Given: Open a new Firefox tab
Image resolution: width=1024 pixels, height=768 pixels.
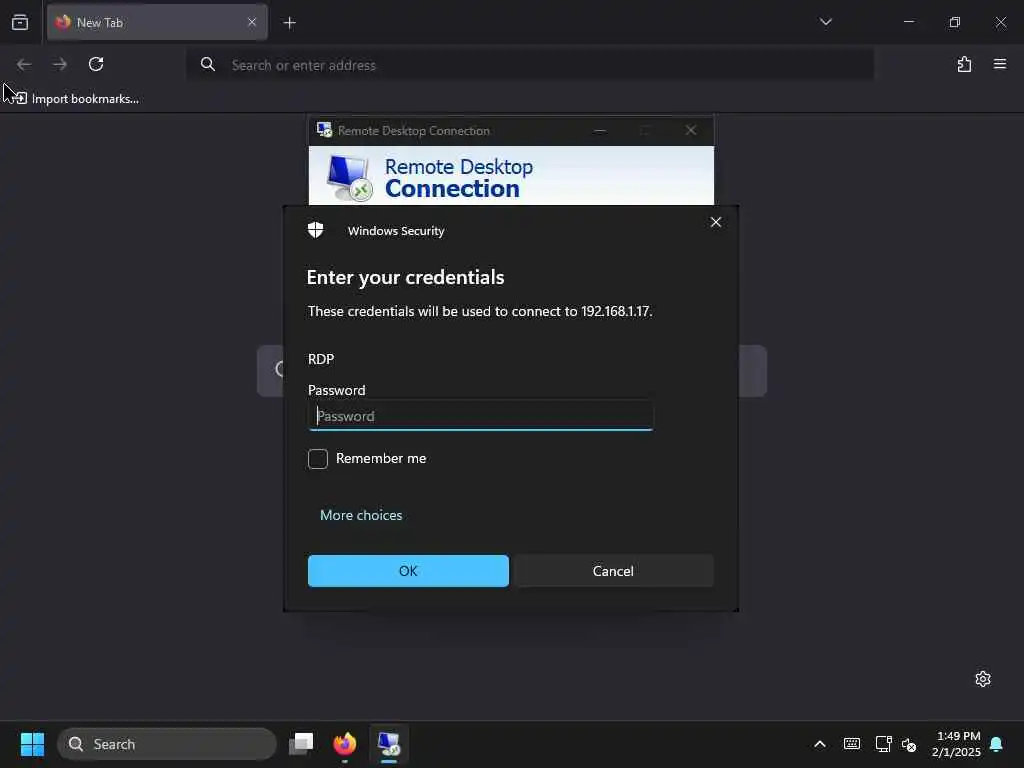Looking at the screenshot, I should click(x=289, y=23).
